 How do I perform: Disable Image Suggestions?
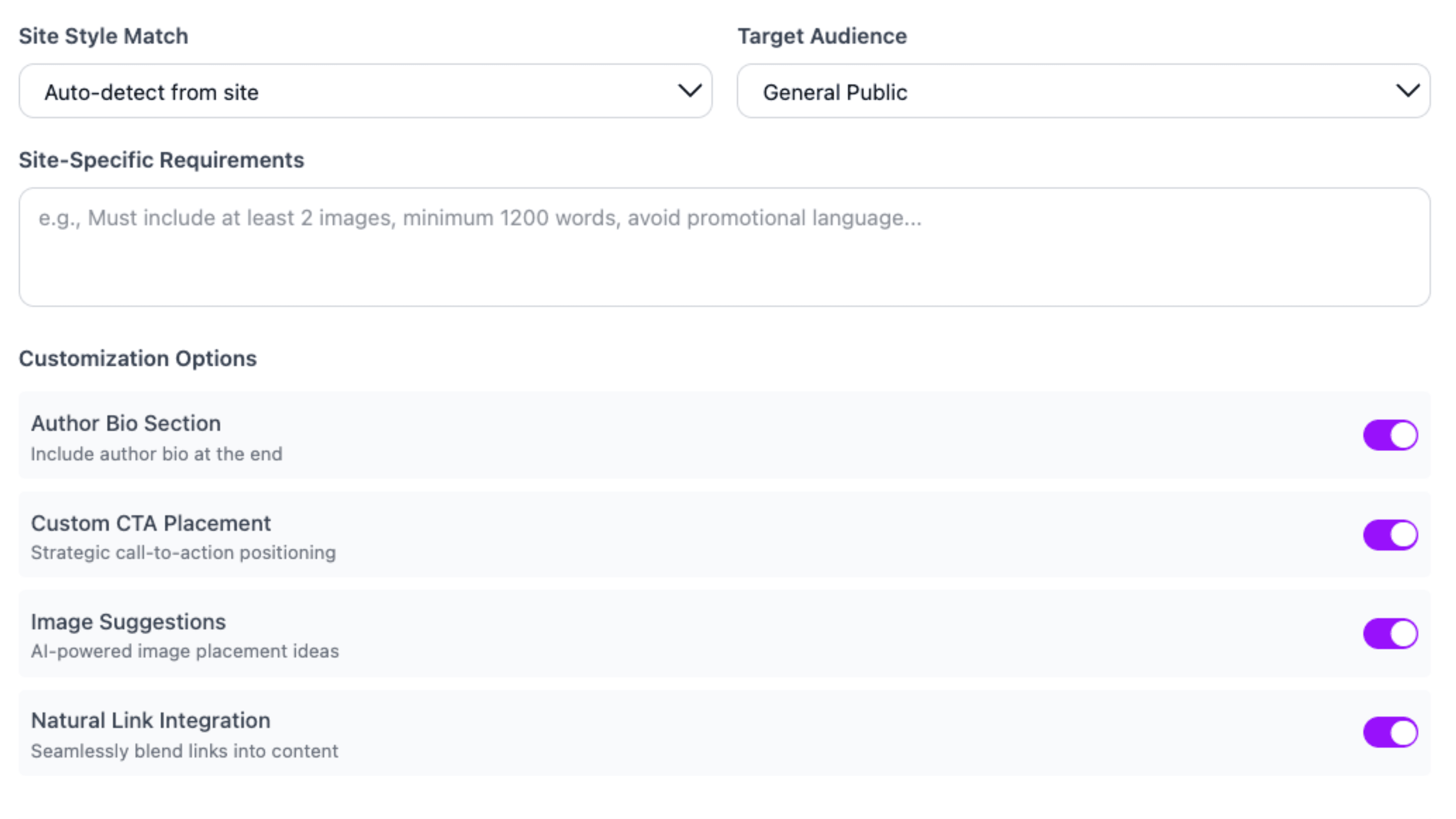[x=1390, y=633]
